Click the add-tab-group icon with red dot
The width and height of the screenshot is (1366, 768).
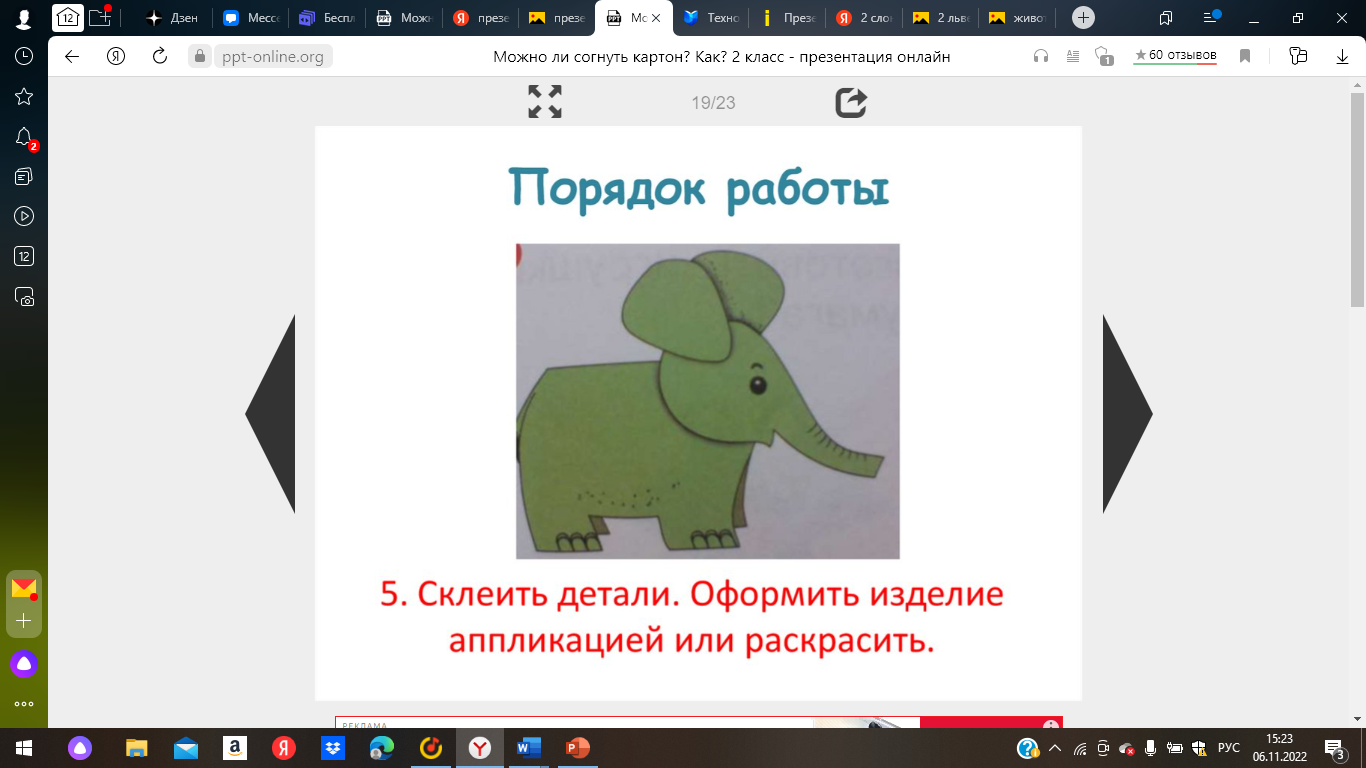click(x=100, y=17)
